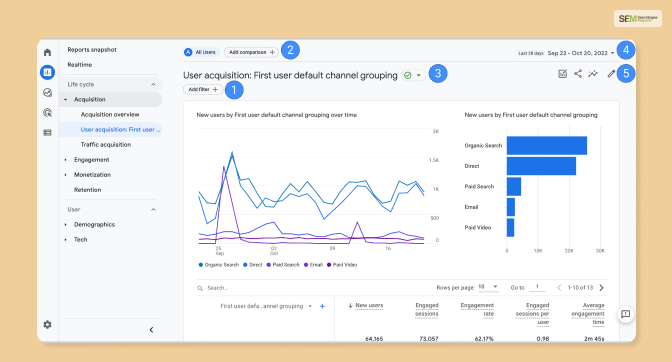Click the Add comparison button
Image resolution: width=672 pixels, height=362 pixels.
point(252,52)
